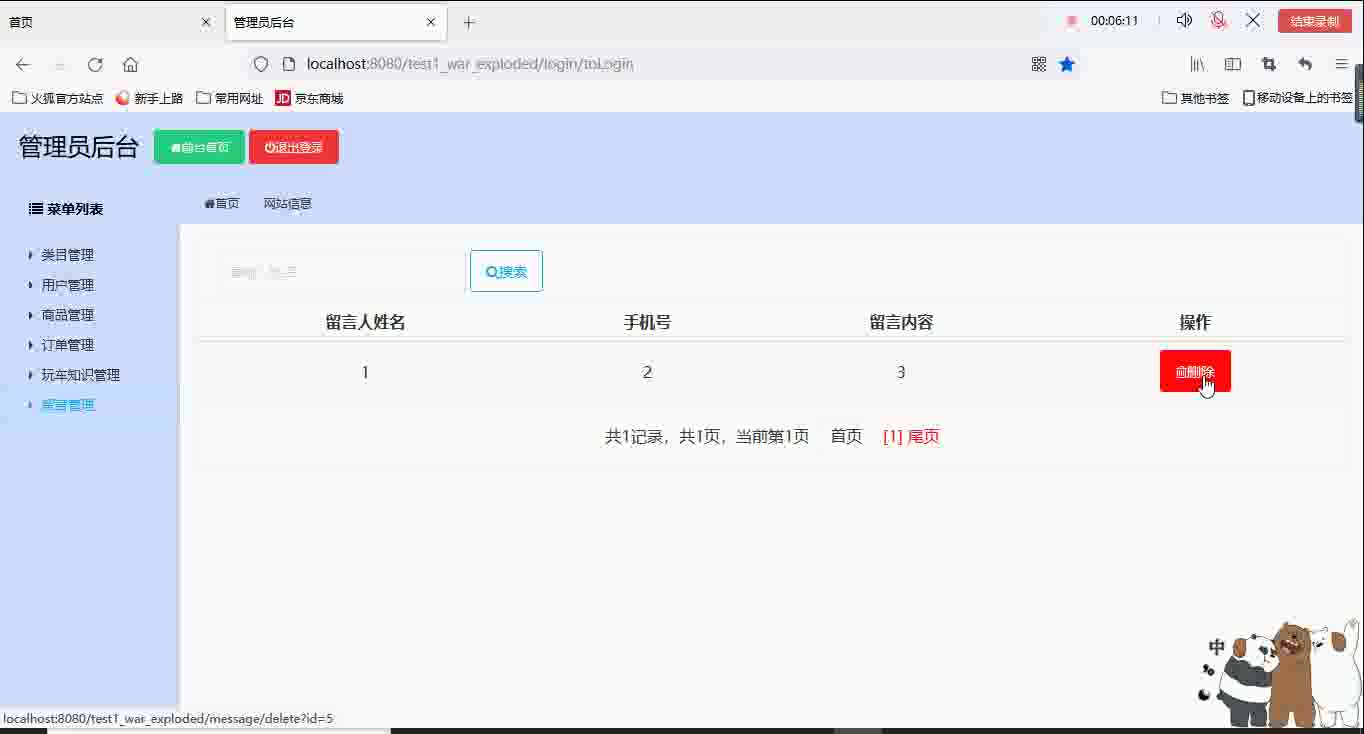Log out with the red 退出登录 button
Image resolution: width=1364 pixels, height=734 pixels.
coord(294,147)
